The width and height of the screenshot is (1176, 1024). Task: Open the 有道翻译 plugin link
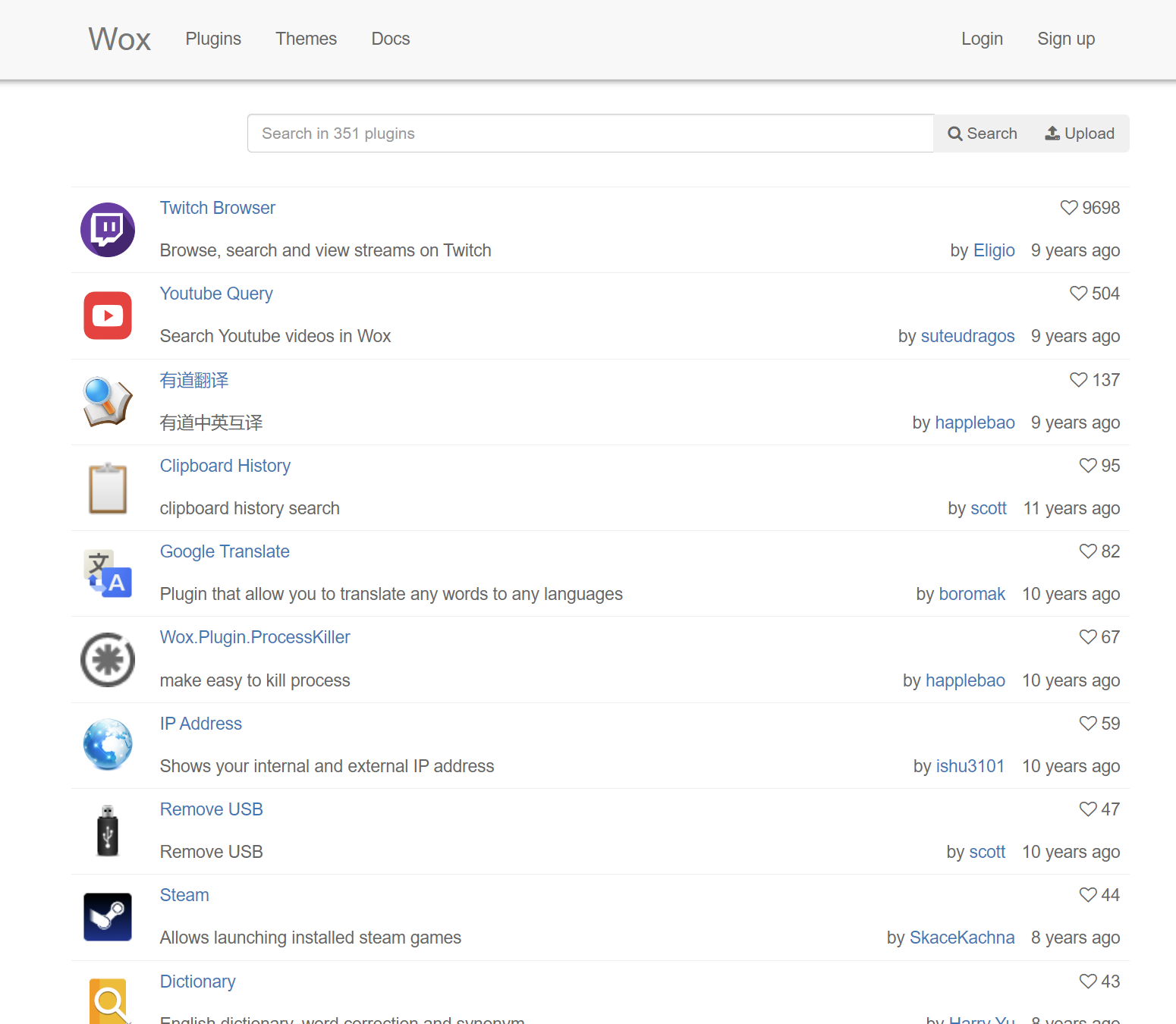pyautogui.click(x=194, y=380)
